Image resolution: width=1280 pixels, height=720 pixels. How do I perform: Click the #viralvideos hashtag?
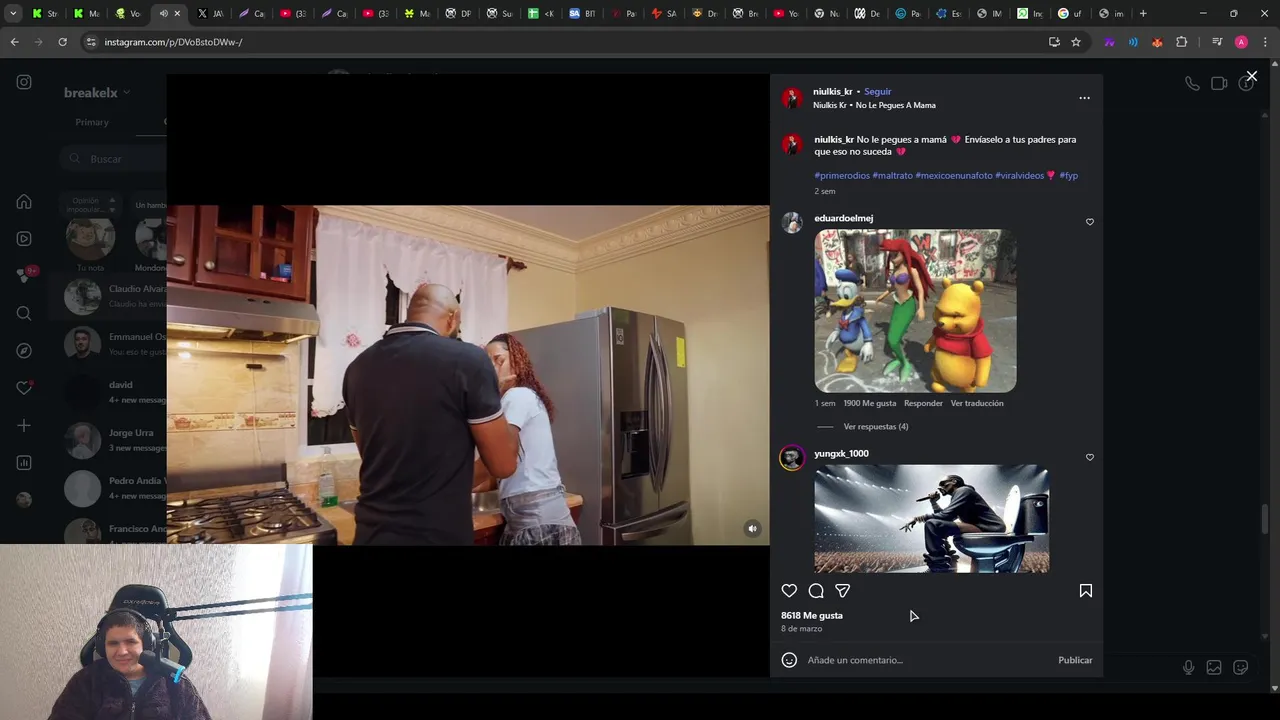point(1019,176)
